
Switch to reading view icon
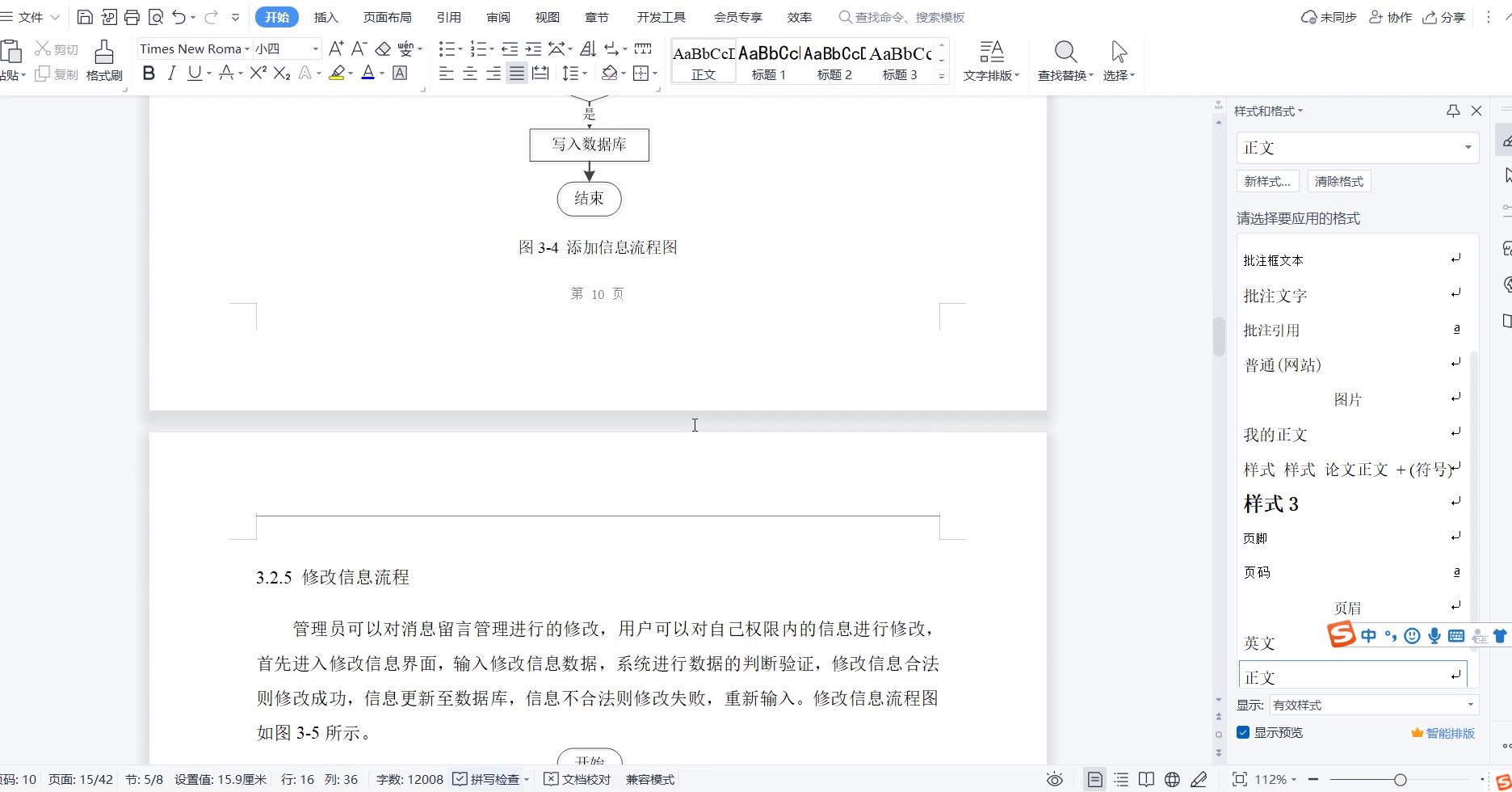click(x=1146, y=780)
